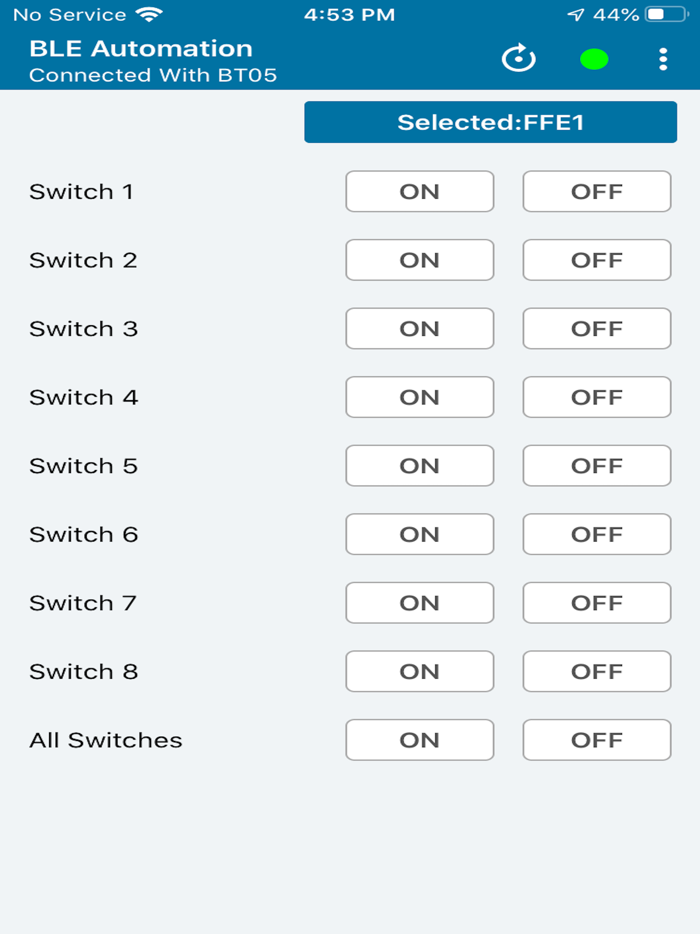
Task: Turn All Switches OFF
Action: [596, 740]
